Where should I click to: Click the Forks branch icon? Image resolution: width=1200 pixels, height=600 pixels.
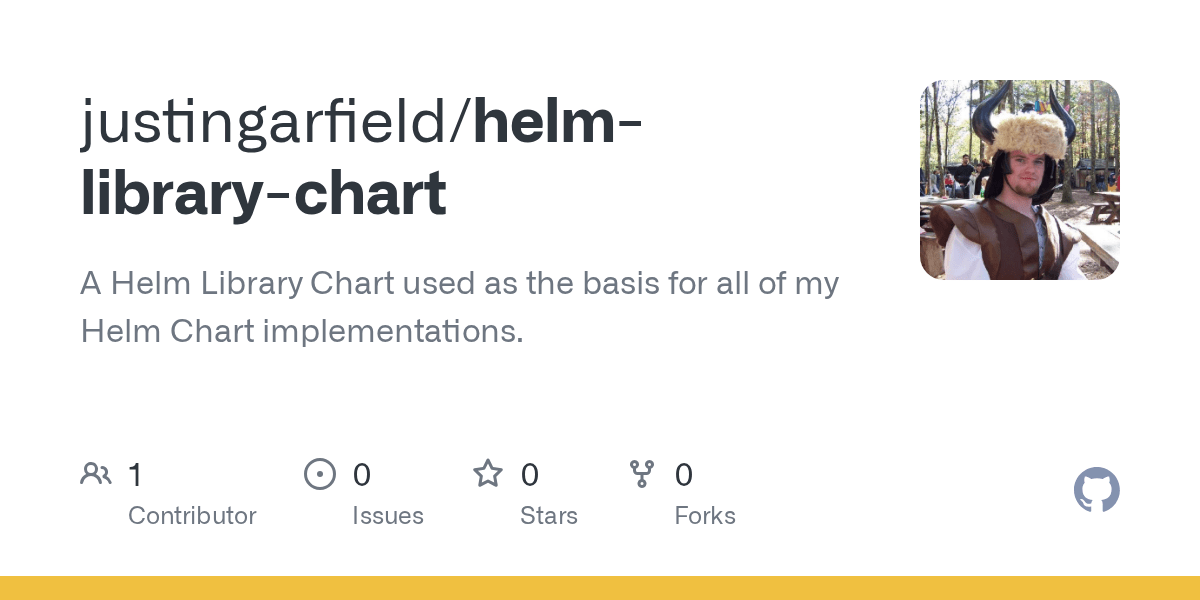(x=642, y=474)
